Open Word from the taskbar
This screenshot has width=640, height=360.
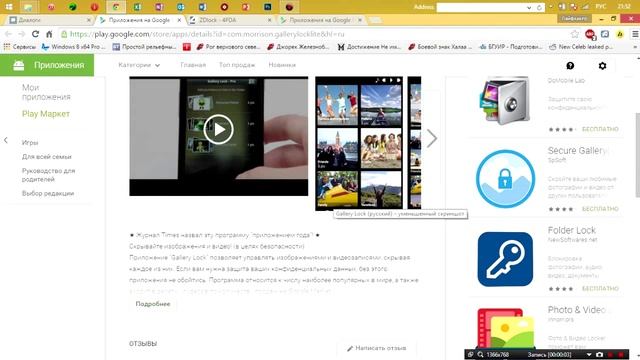202,7
